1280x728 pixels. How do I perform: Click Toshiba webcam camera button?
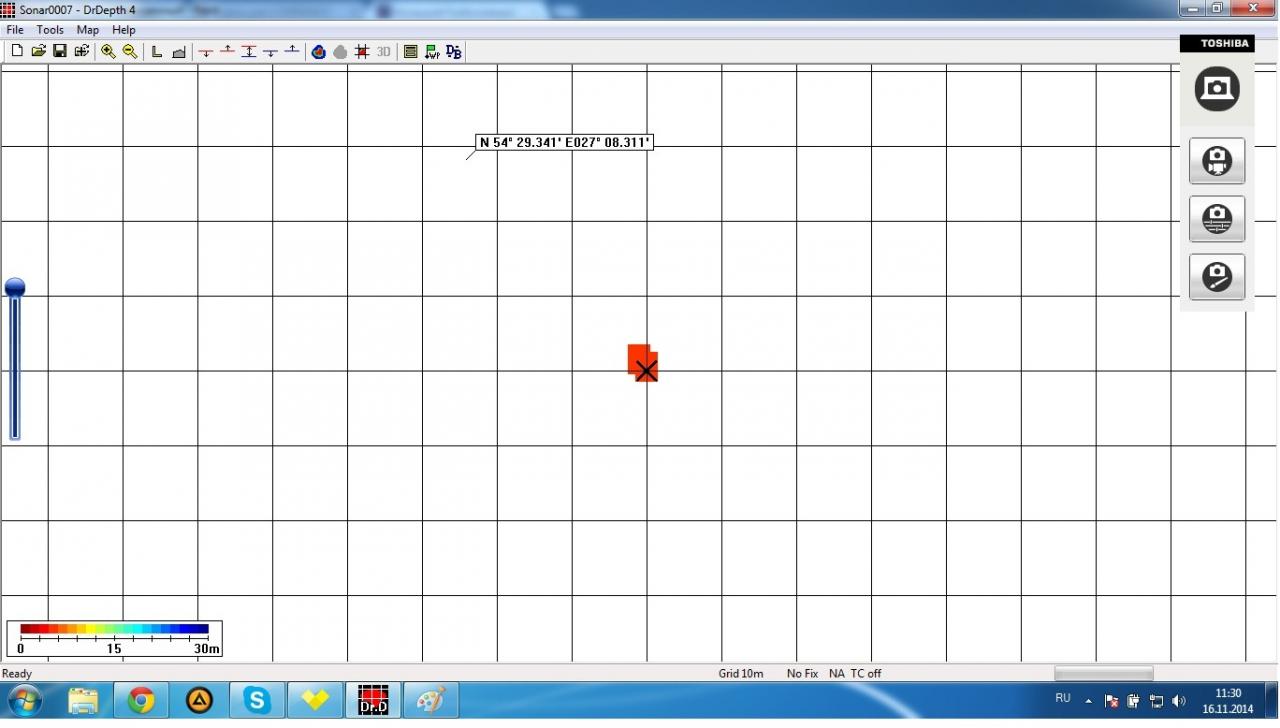point(1217,89)
